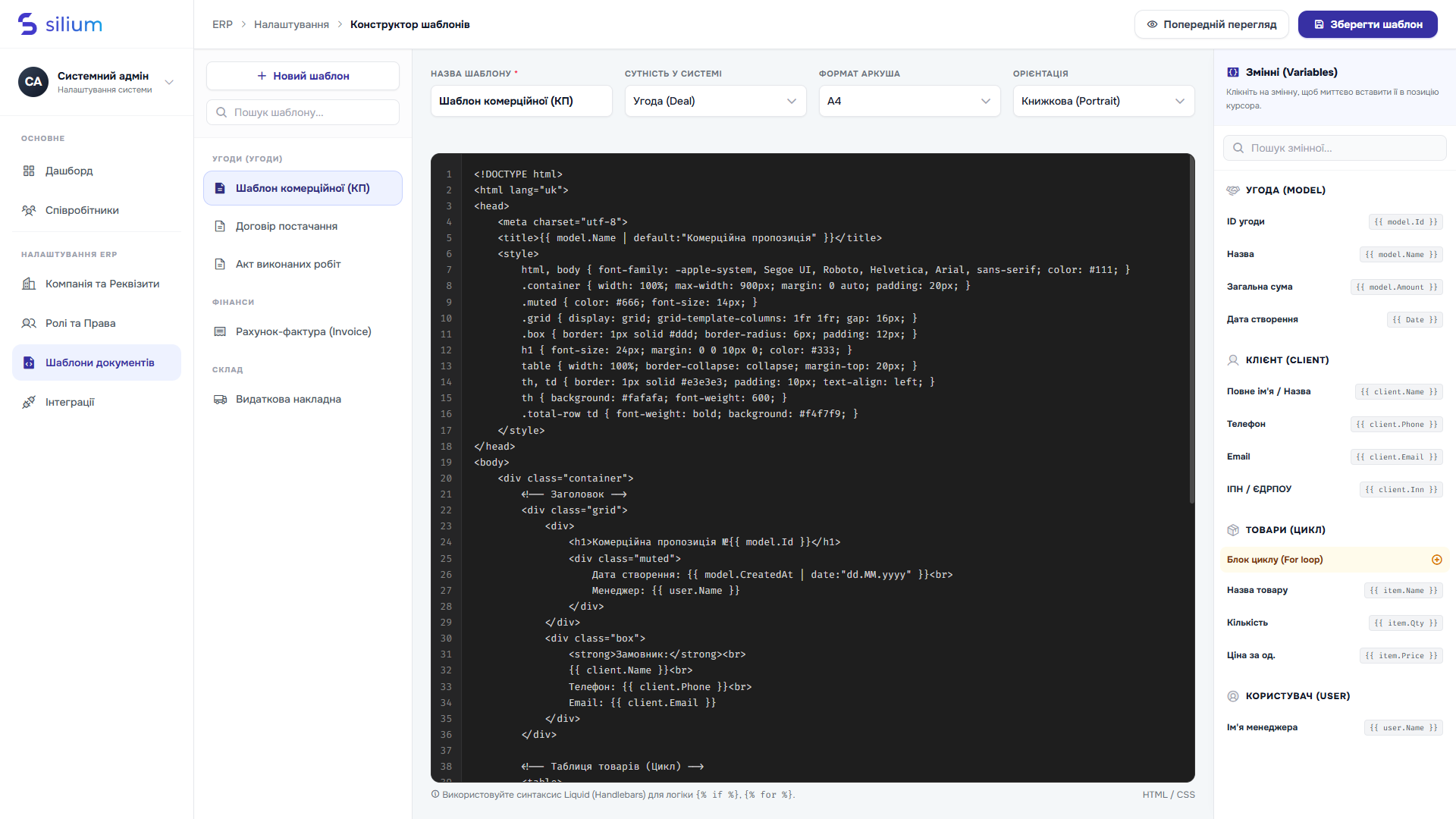Insert the {{ Date }} variable
Viewport: 1456px width, 819px height.
tap(1414, 320)
